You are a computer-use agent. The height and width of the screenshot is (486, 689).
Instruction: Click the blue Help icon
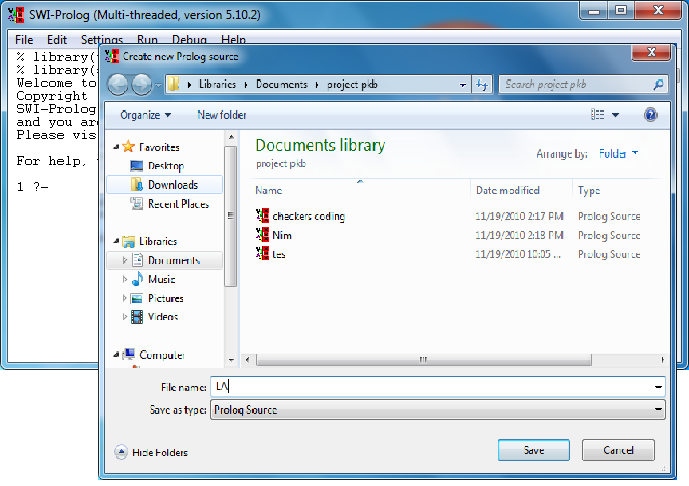(651, 115)
